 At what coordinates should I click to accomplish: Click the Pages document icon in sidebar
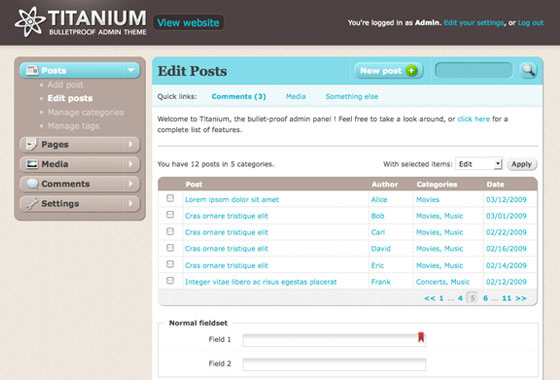tap(31, 144)
